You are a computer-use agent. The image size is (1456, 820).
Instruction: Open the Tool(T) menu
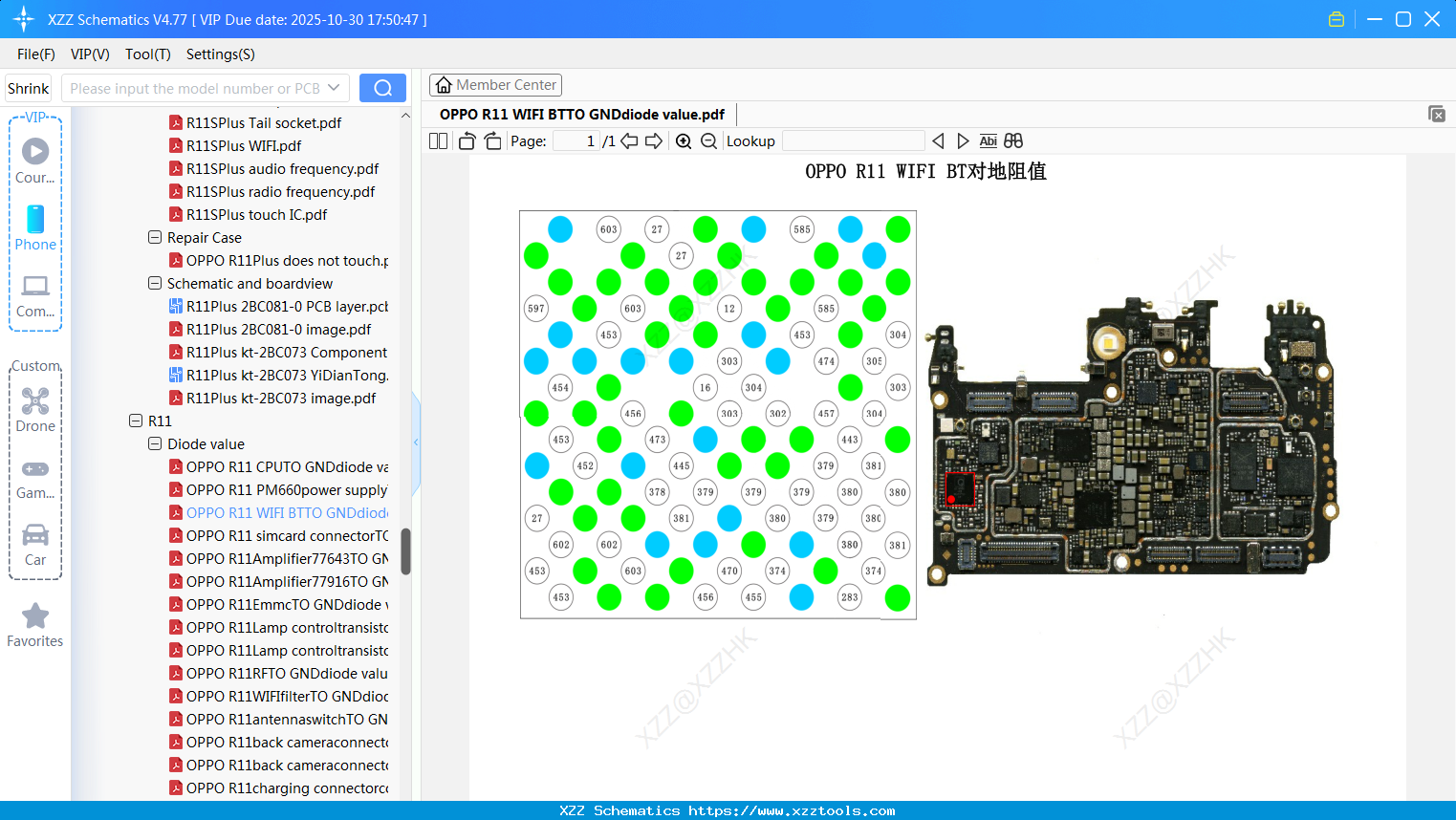click(x=147, y=54)
